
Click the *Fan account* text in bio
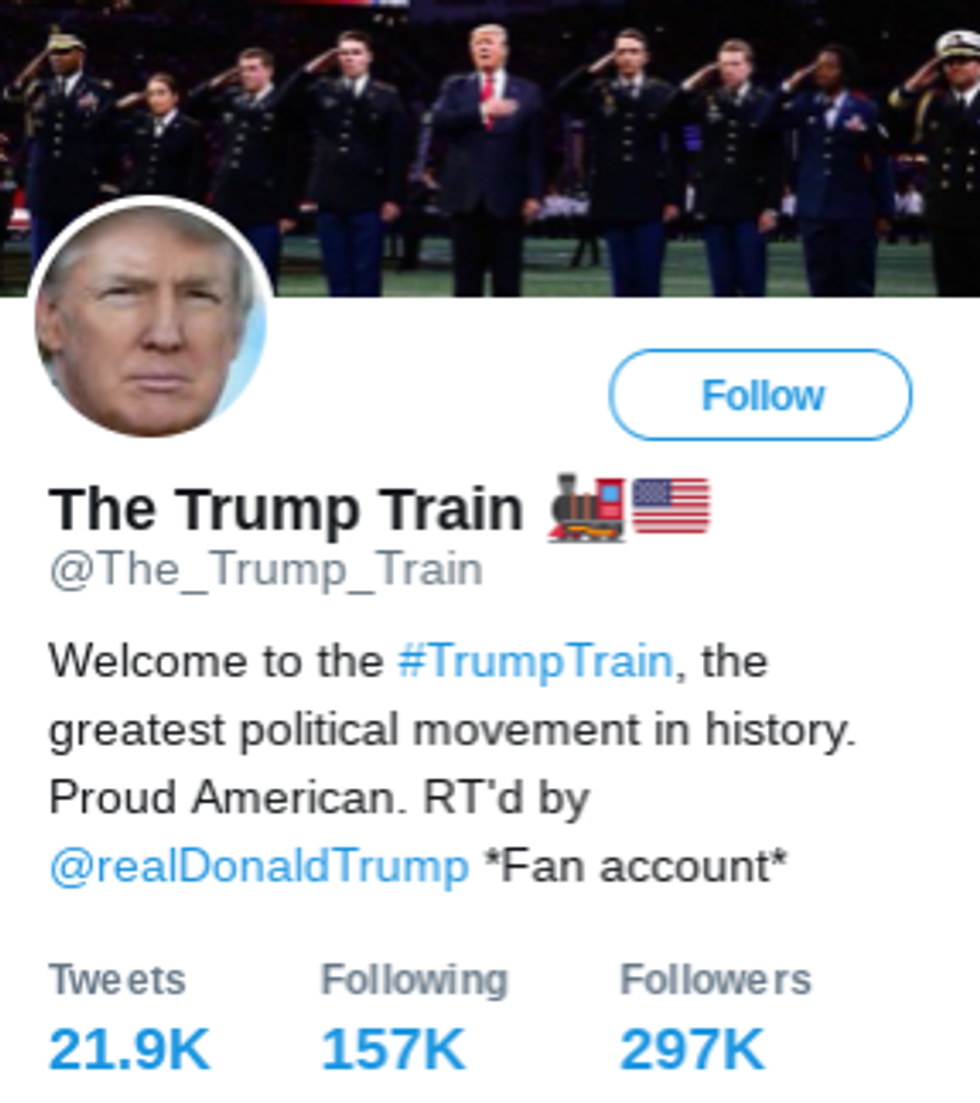[636, 866]
